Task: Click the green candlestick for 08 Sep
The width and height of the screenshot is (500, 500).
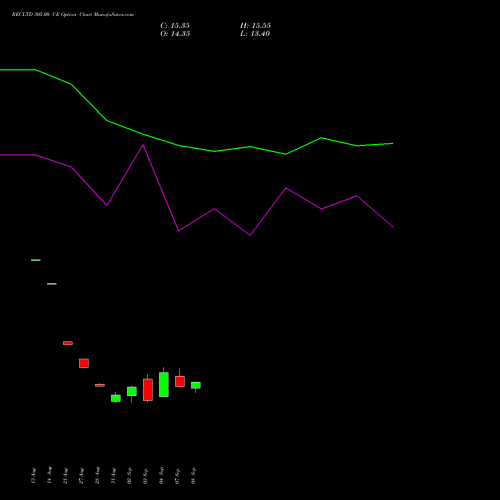Action: click(x=196, y=385)
